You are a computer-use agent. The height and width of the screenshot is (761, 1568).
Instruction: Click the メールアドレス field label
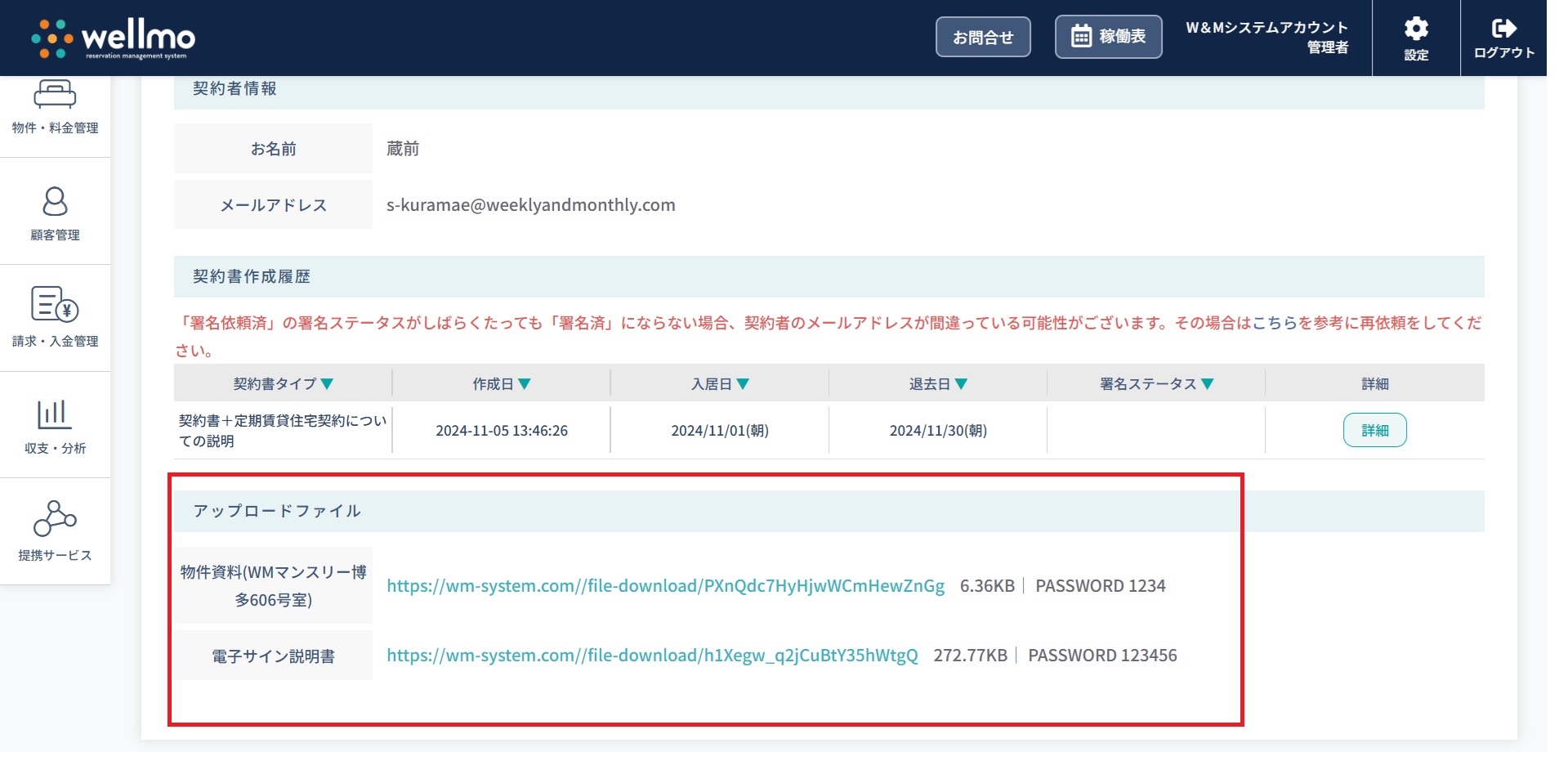click(273, 205)
